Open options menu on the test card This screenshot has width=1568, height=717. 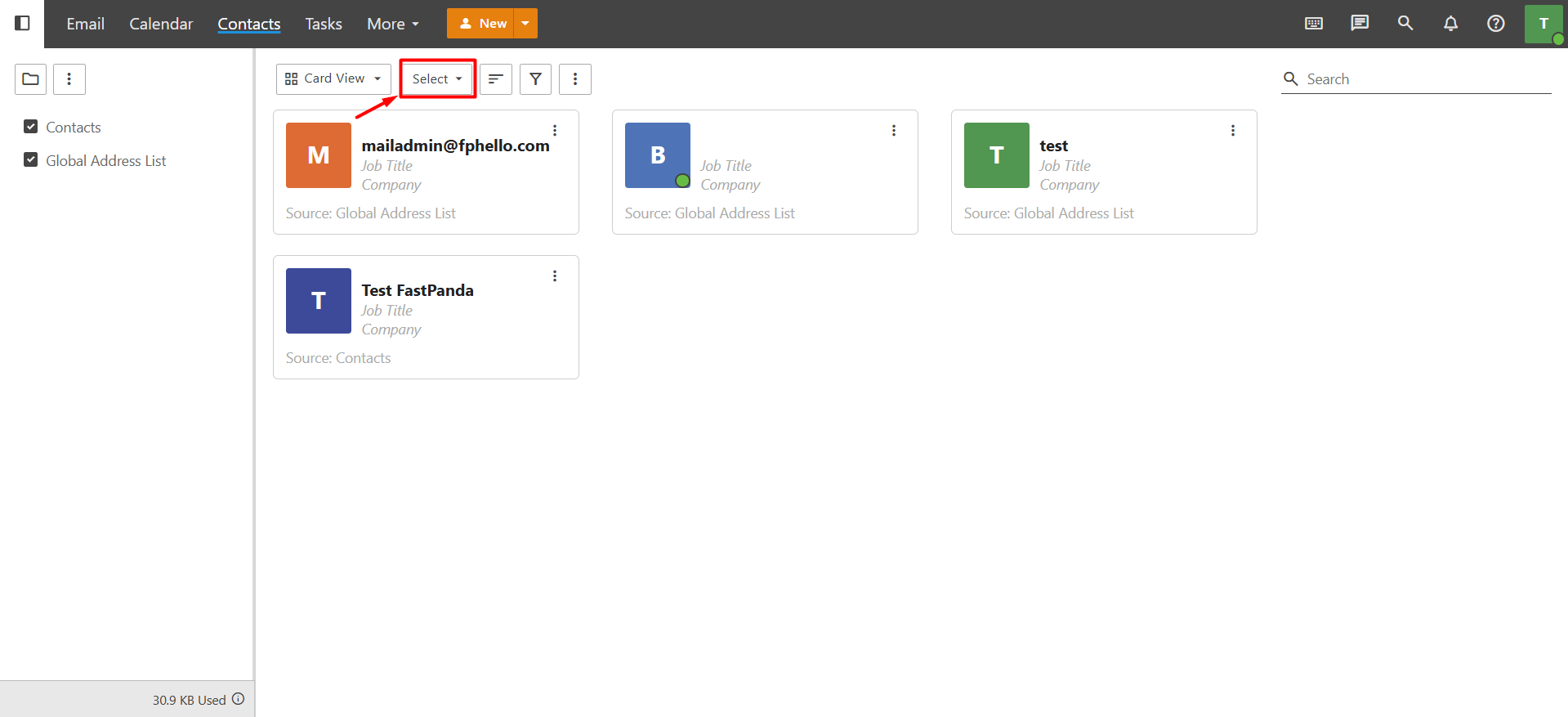point(1233,131)
